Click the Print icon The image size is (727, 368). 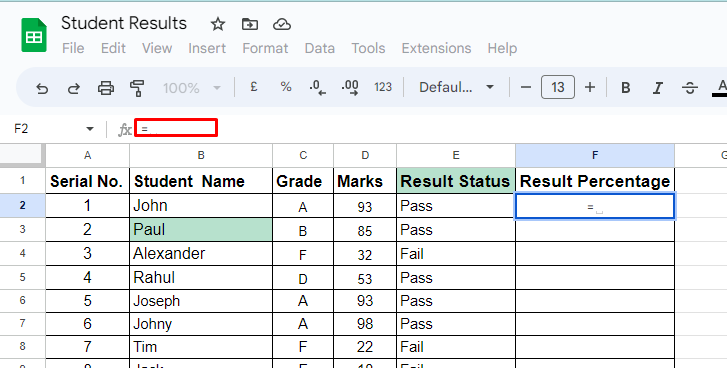coord(106,88)
